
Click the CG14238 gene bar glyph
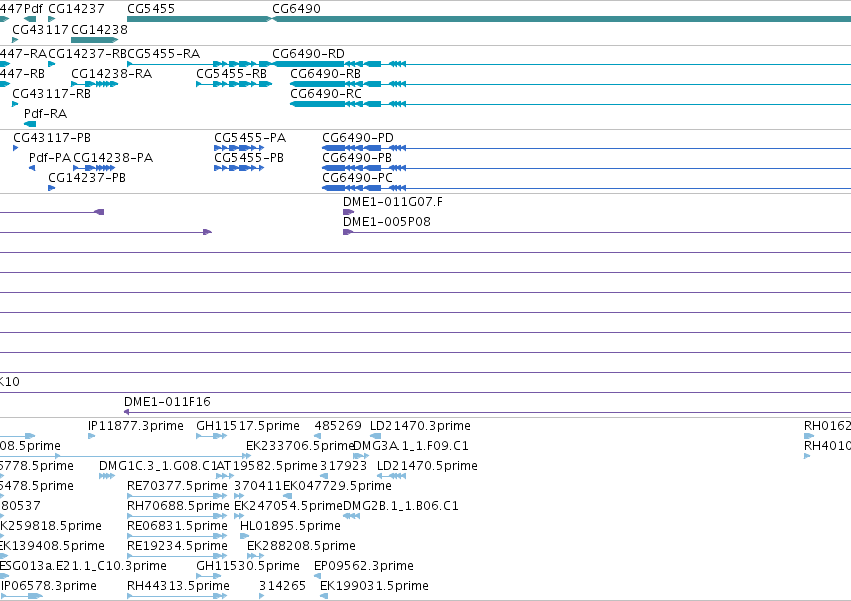94,40
